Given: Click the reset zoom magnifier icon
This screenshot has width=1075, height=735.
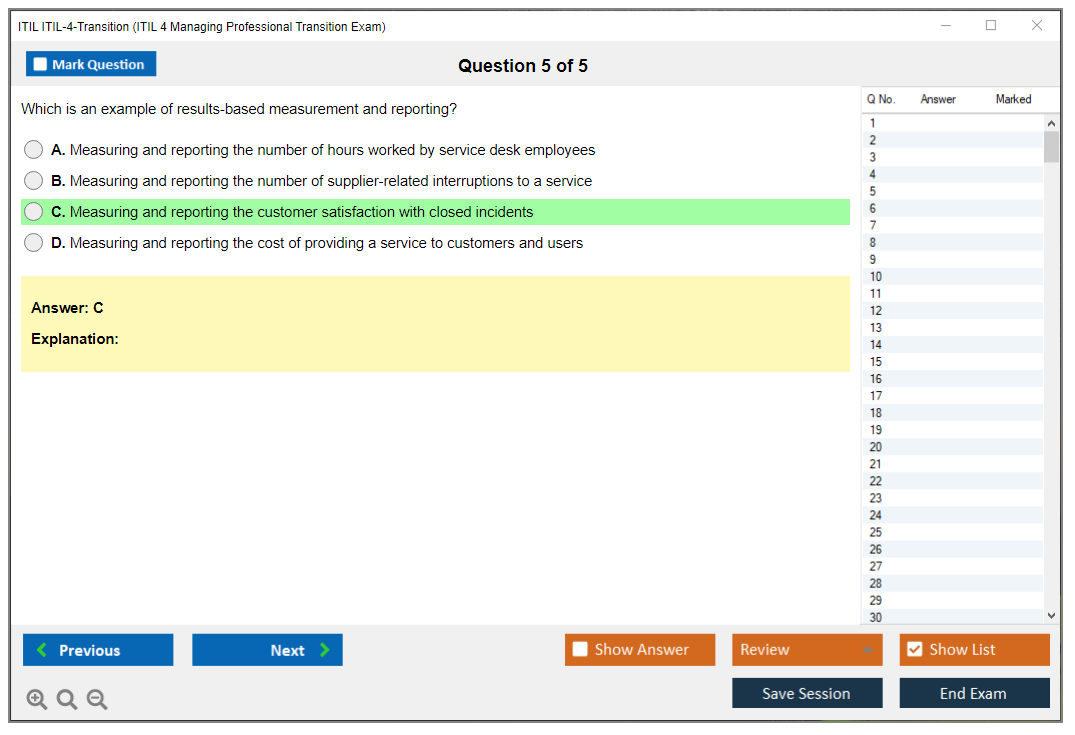Looking at the screenshot, I should click(67, 700).
